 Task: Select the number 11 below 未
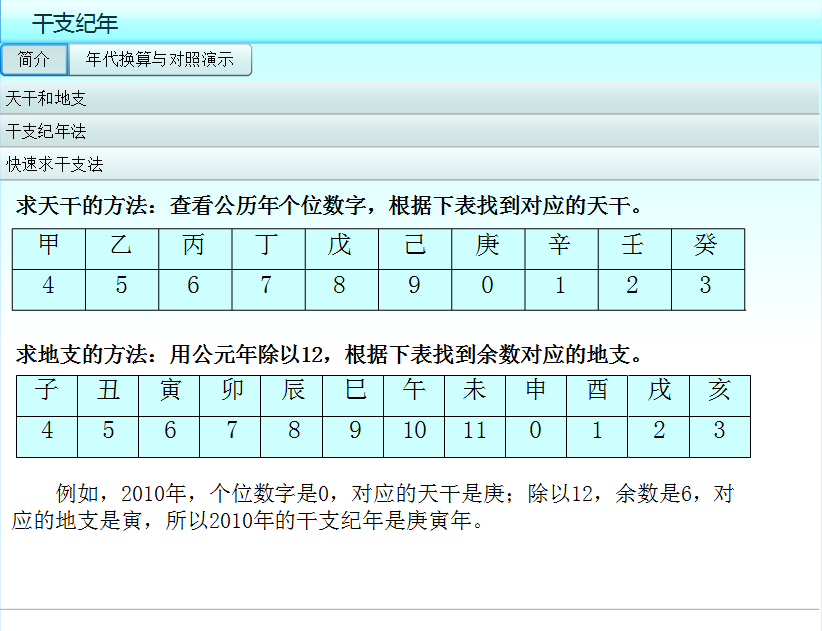pyautogui.click(x=474, y=432)
